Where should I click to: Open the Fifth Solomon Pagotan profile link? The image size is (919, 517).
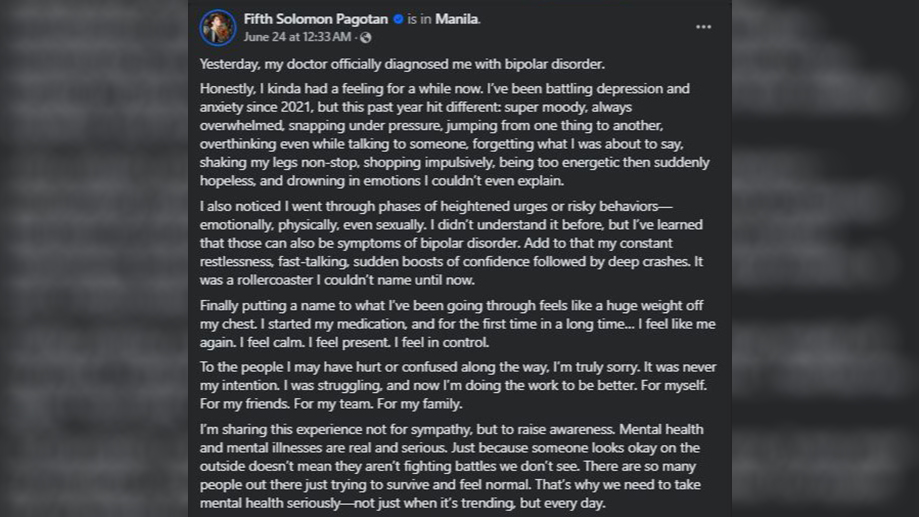pos(315,19)
